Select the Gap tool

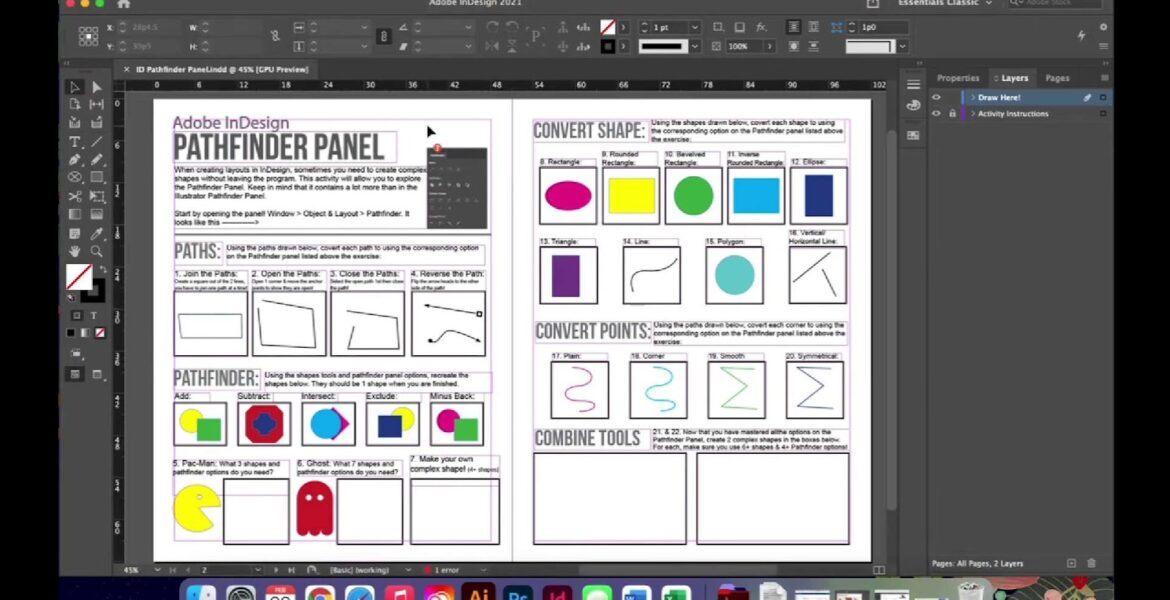pos(97,104)
